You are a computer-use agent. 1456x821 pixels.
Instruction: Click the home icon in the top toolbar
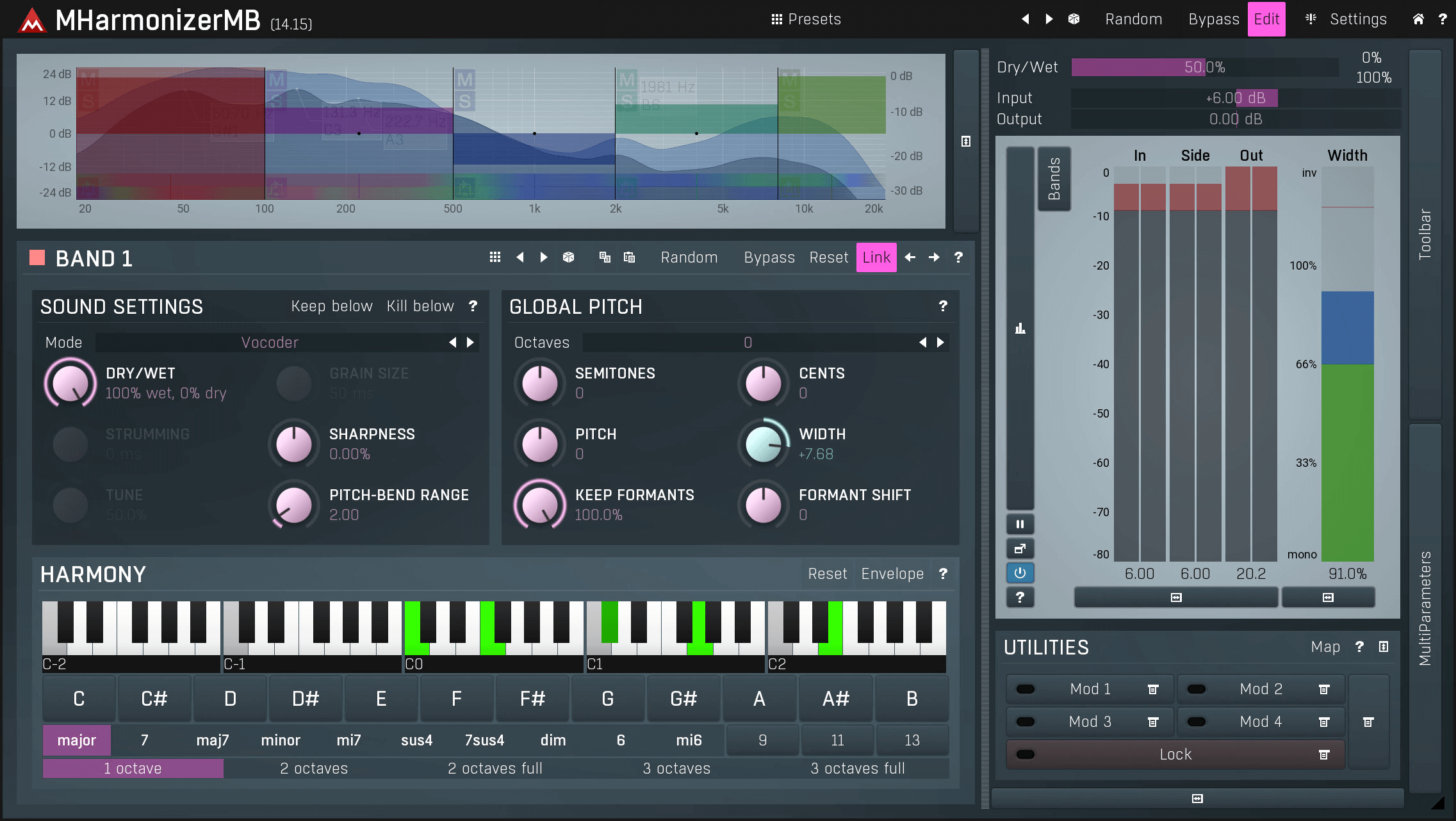[1418, 19]
